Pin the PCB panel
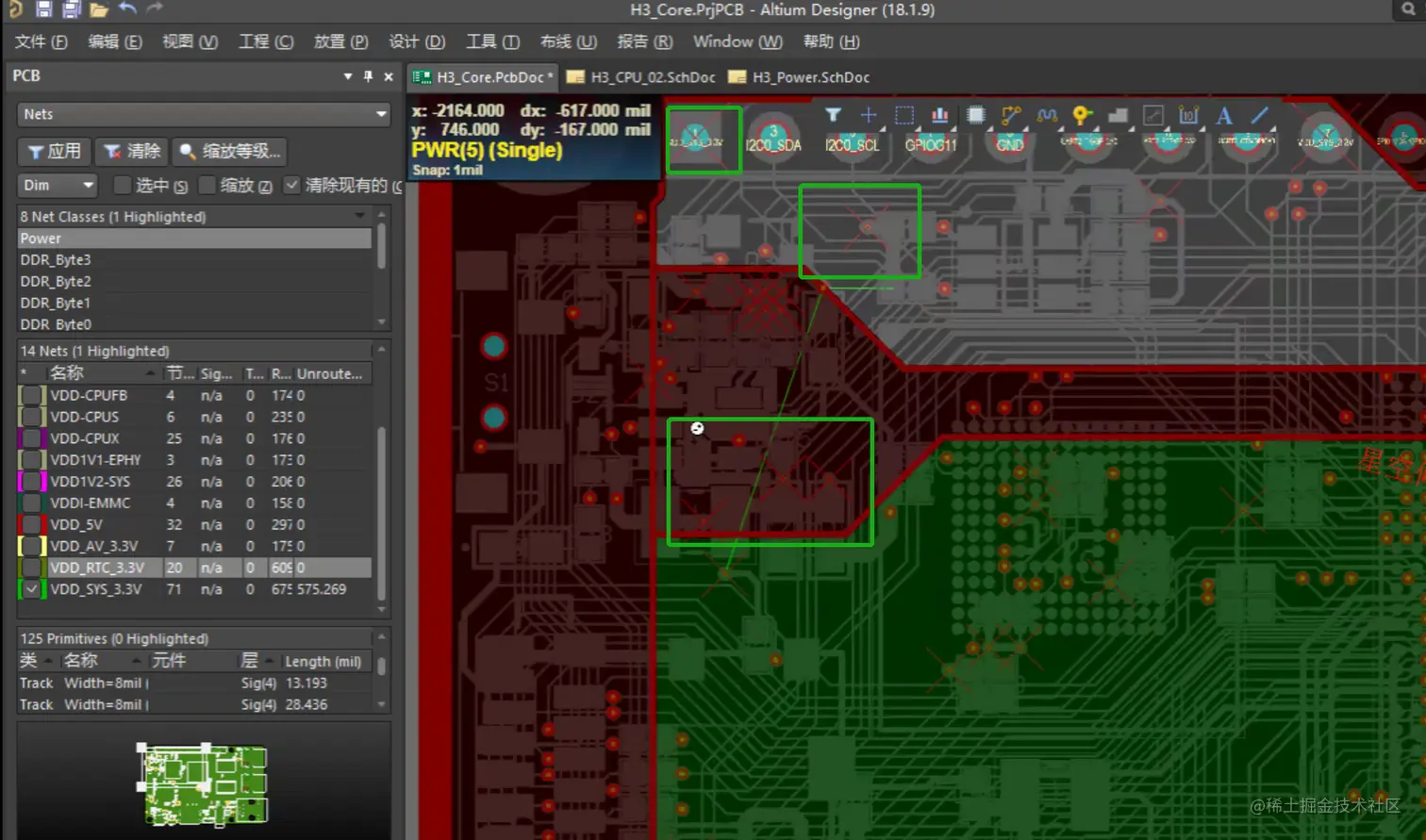 click(368, 76)
